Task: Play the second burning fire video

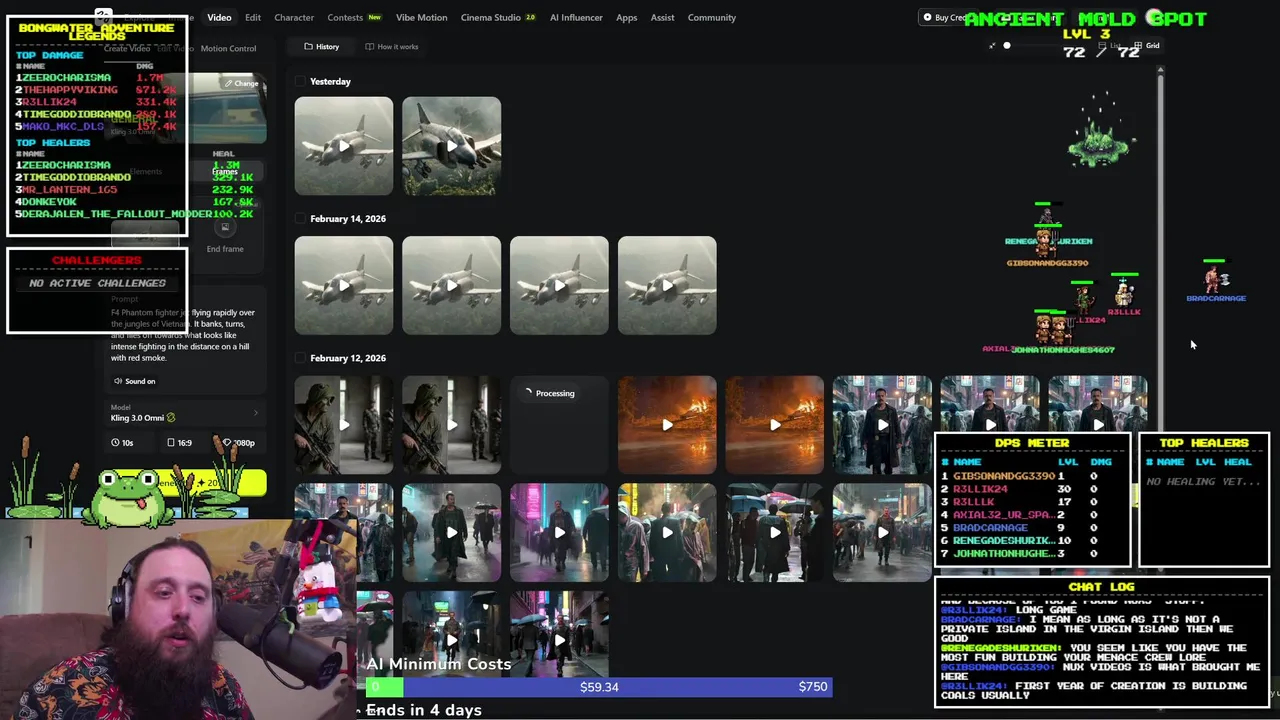Action: 775,425
